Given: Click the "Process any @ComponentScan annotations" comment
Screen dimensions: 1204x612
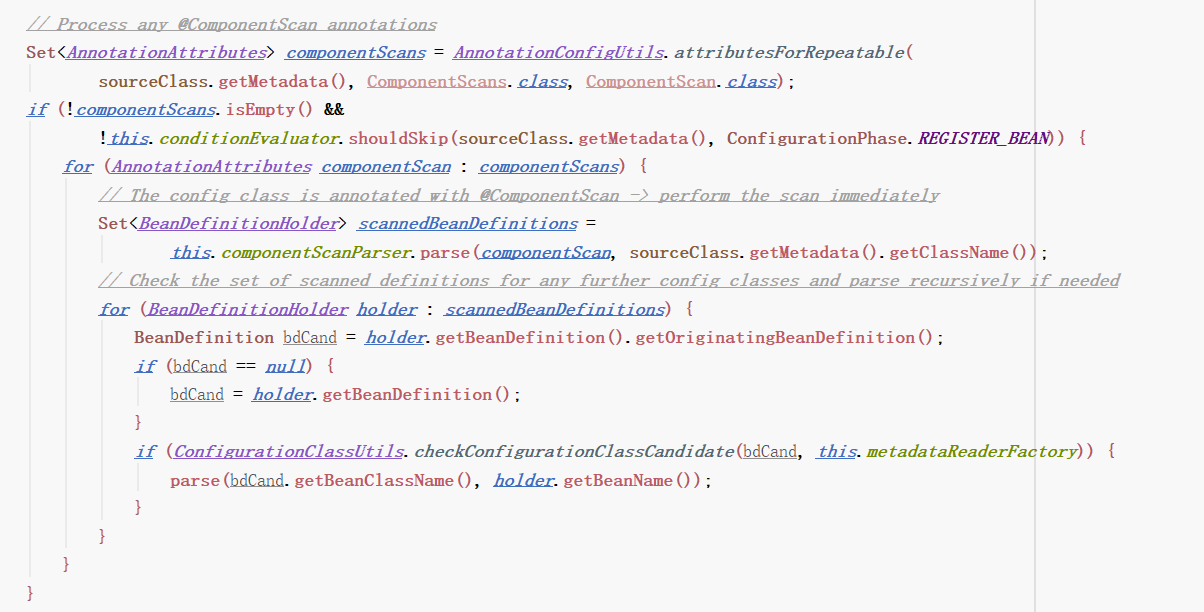Looking at the screenshot, I should coord(231,24).
